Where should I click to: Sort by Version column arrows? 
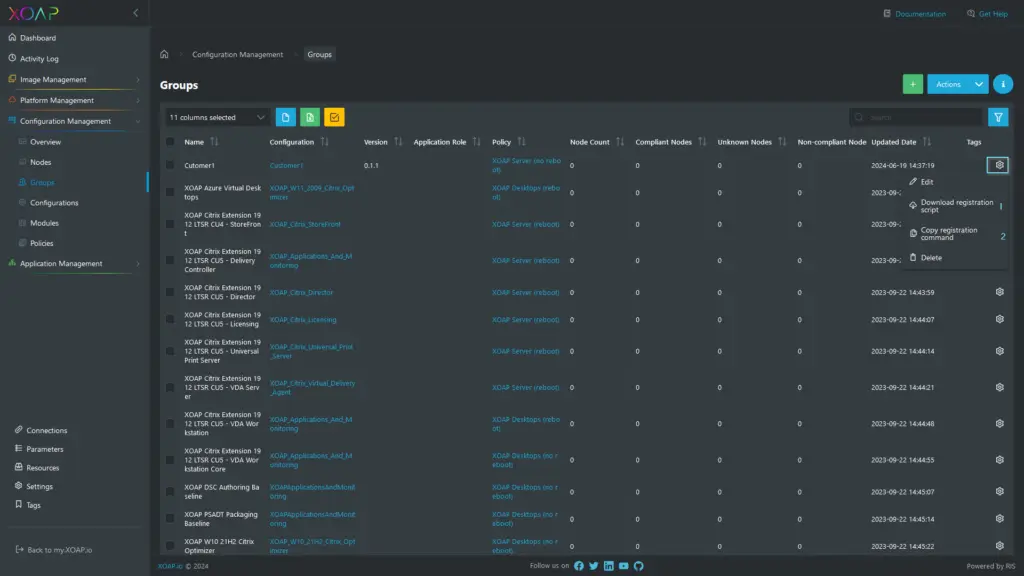(398, 142)
